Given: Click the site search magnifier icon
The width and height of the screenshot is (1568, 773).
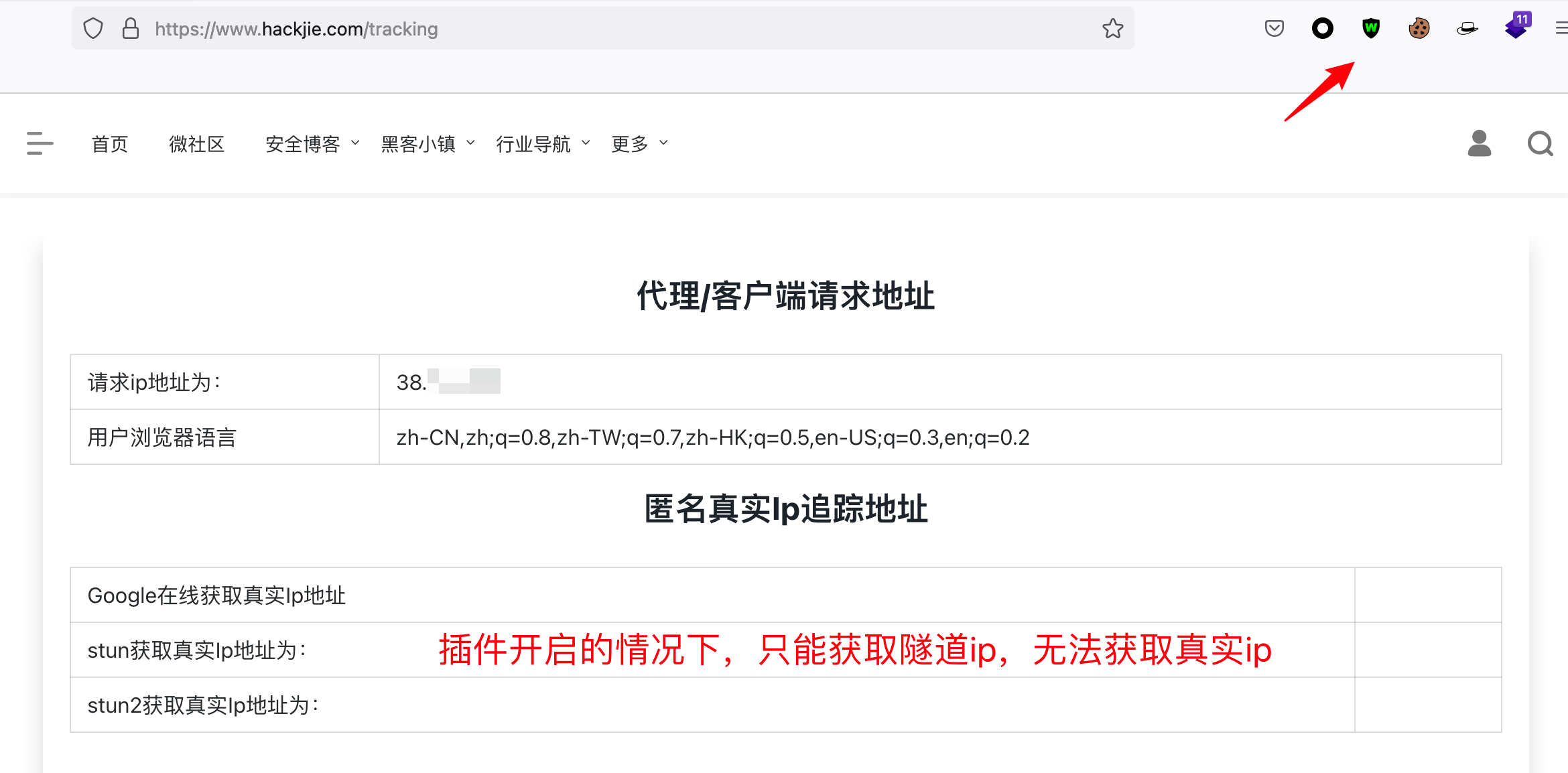Looking at the screenshot, I should click(x=1540, y=143).
